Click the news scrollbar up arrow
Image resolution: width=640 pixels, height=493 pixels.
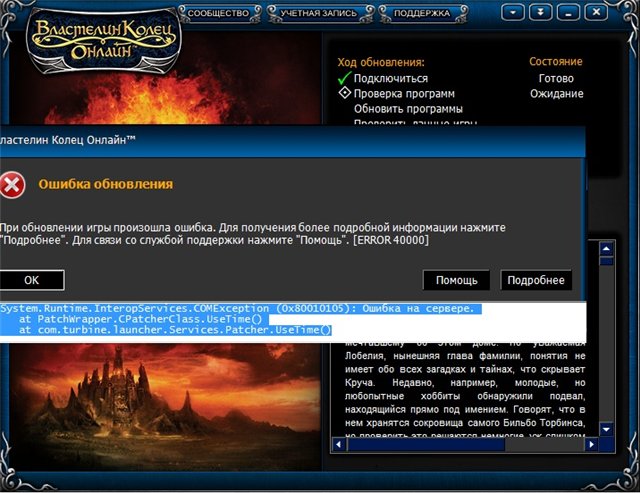pyautogui.click(x=606, y=247)
